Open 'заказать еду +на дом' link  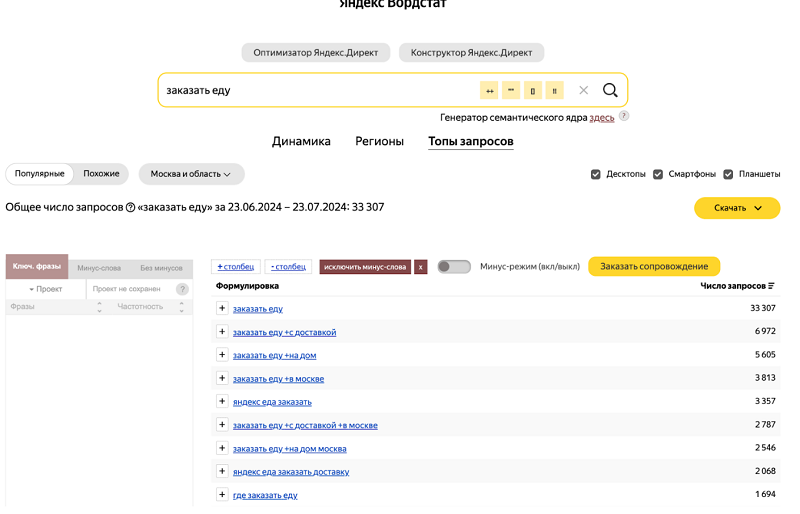274,355
